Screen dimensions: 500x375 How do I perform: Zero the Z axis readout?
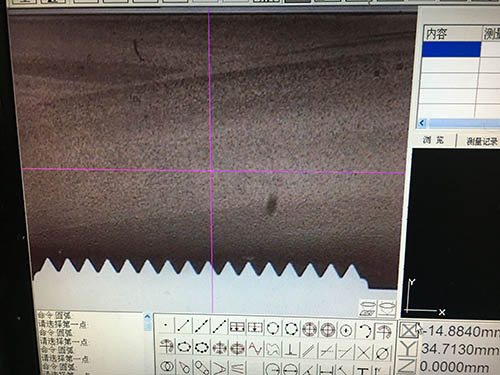(407, 366)
